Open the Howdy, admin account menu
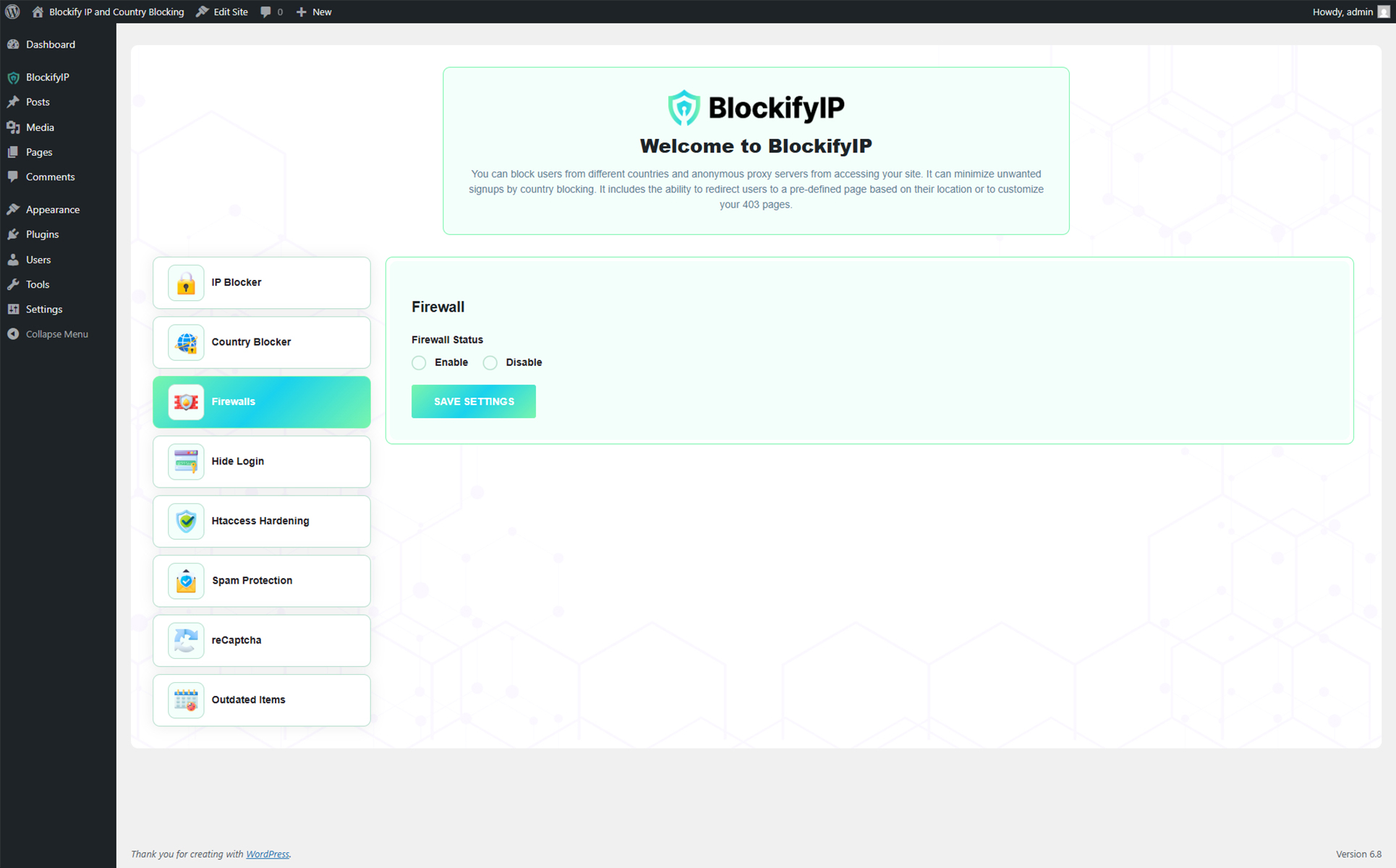Screen dimensions: 1396x868 [1350, 12]
